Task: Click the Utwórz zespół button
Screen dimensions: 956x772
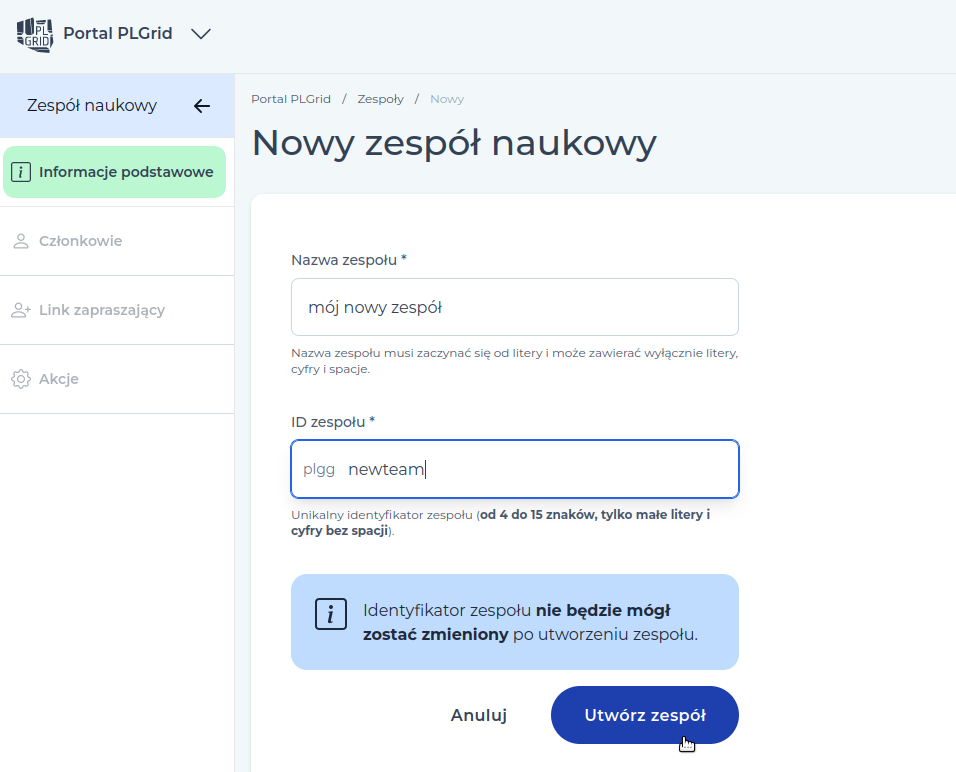Action: (644, 715)
